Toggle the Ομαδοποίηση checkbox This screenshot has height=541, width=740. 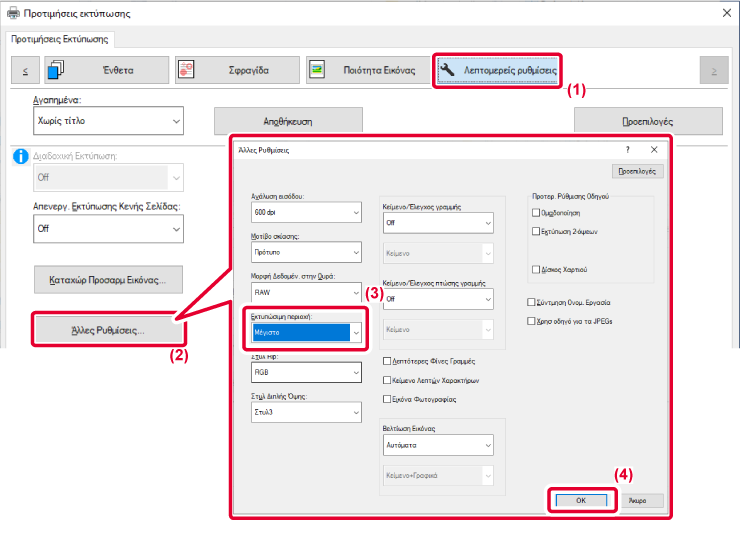pos(536,213)
